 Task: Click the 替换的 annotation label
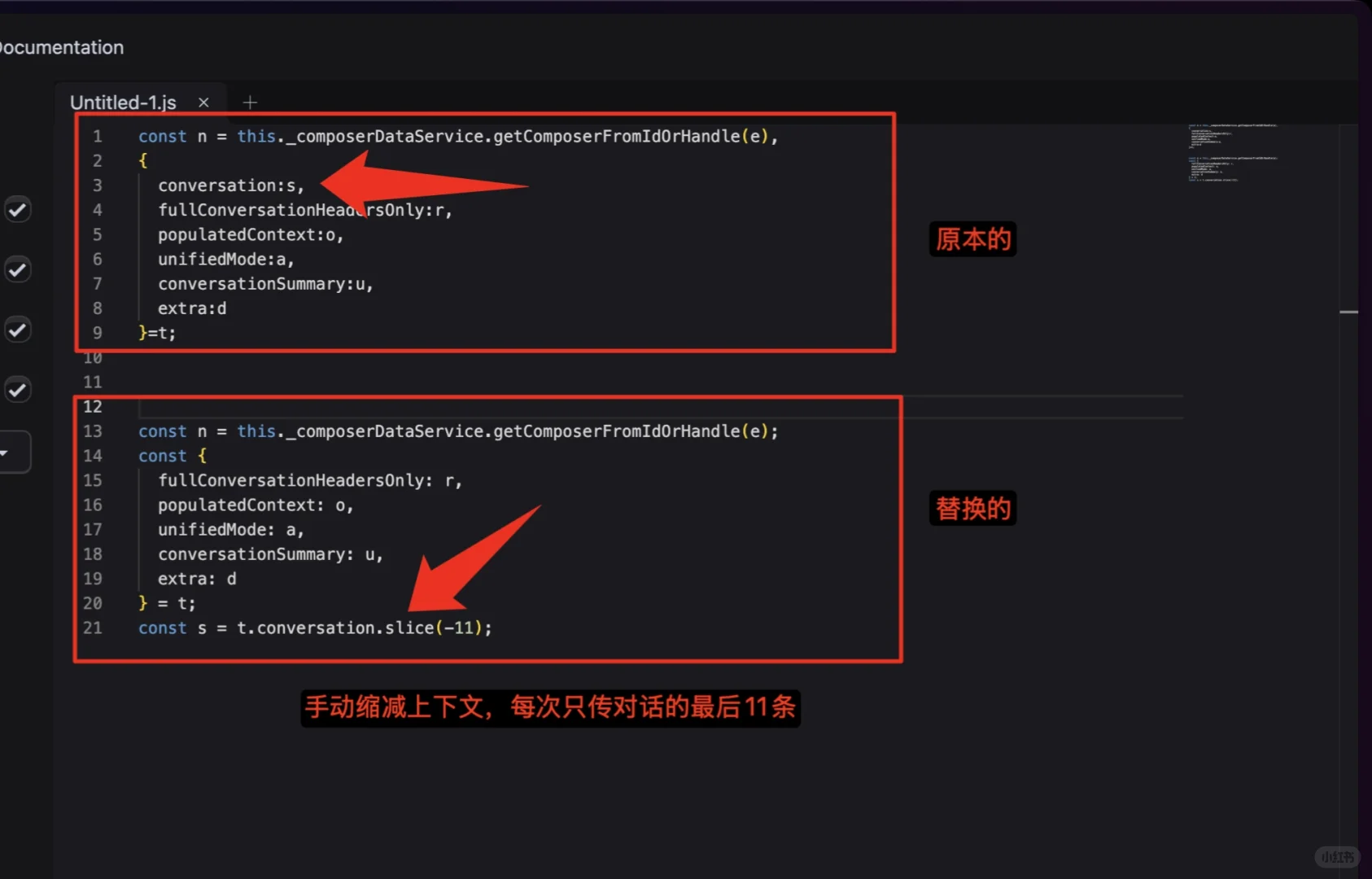(x=972, y=508)
